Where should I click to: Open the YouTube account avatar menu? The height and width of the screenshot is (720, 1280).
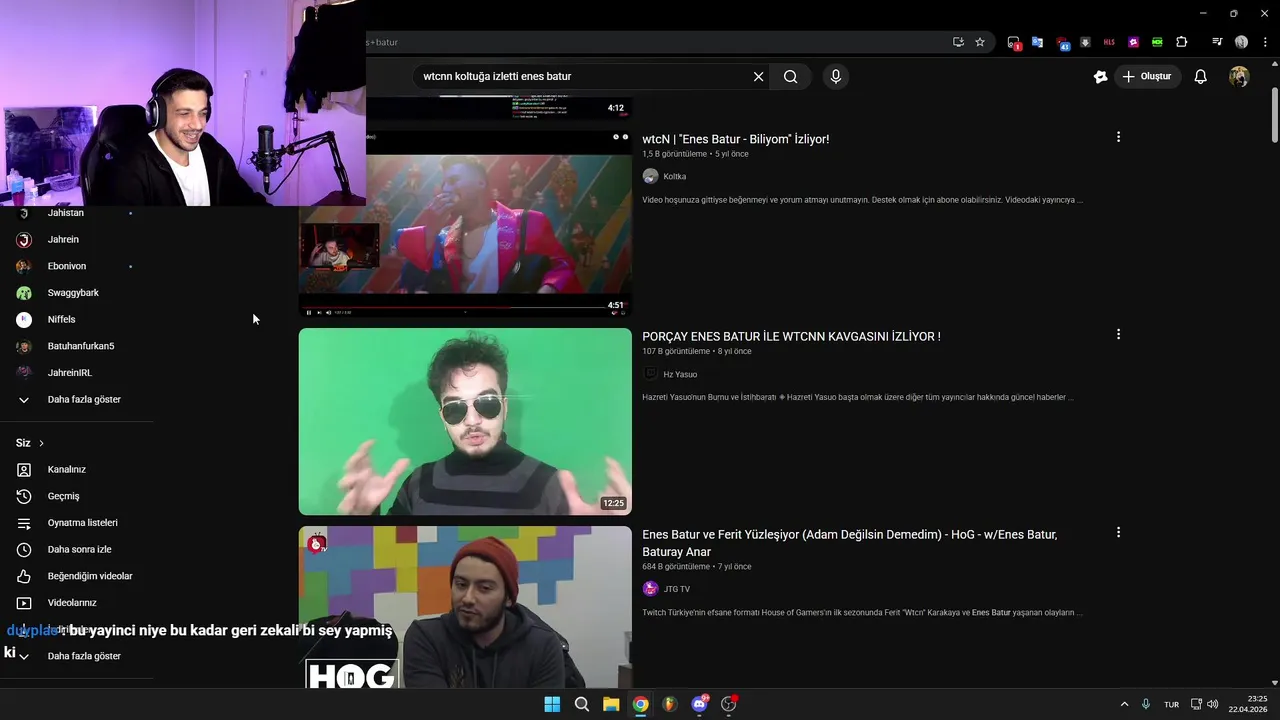tap(1239, 77)
